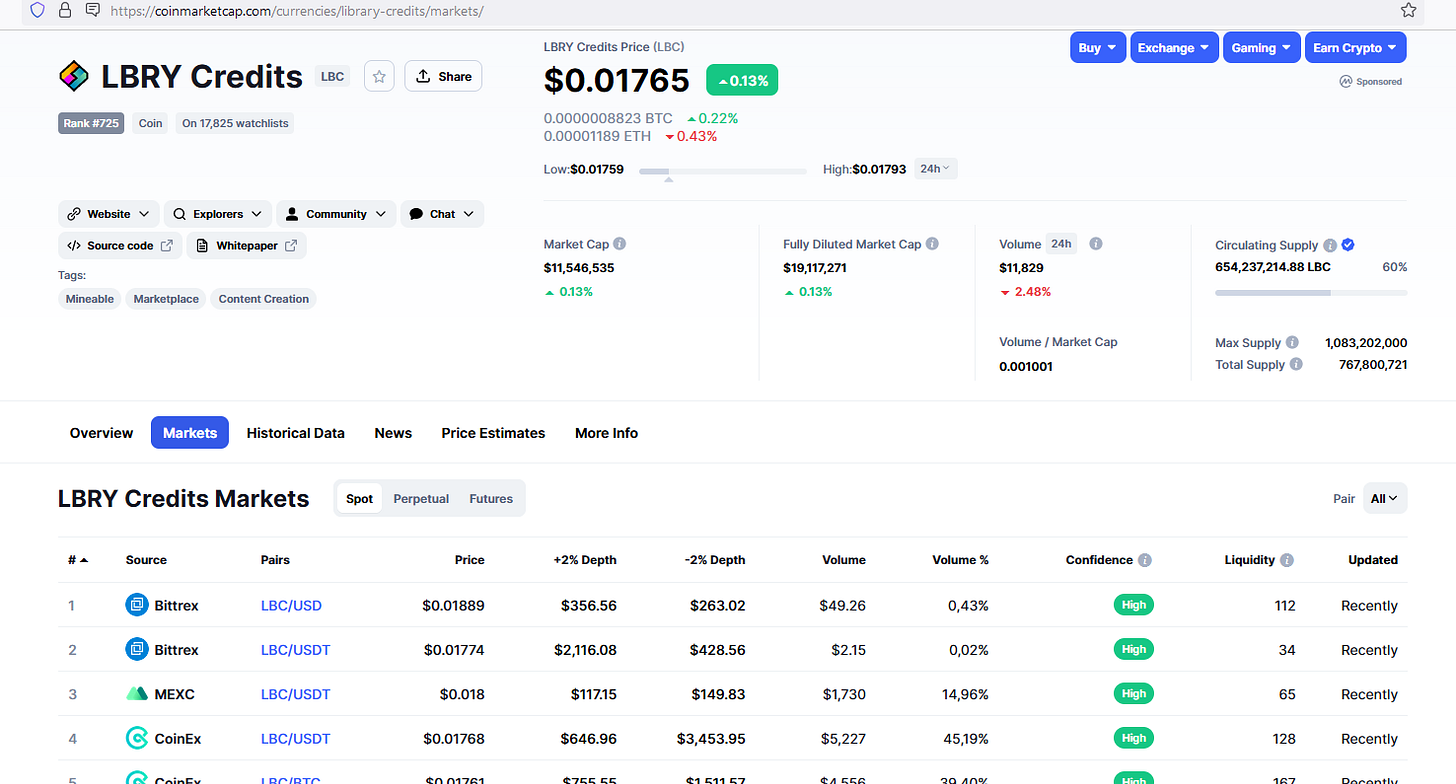Click the Share button
The height and width of the screenshot is (784, 1456).
[443, 76]
